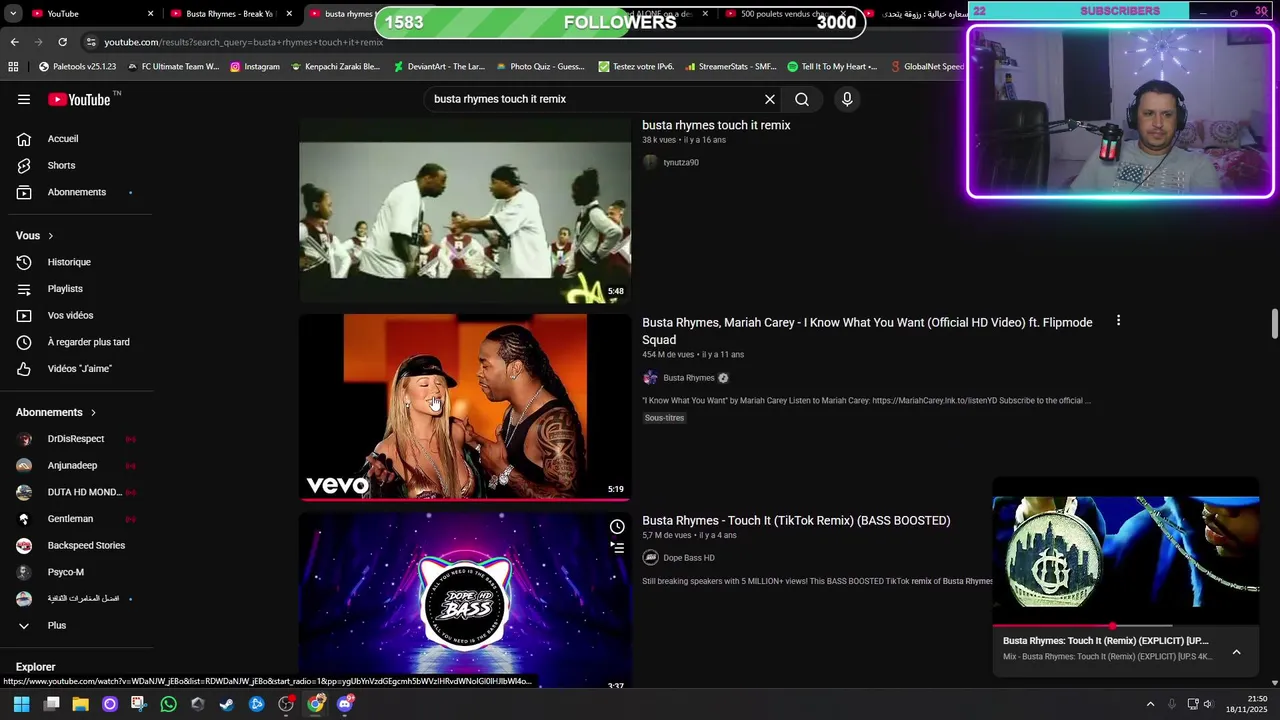Play busta rhymes touch it remix thumbnail
1280x720 pixels.
tap(465, 211)
